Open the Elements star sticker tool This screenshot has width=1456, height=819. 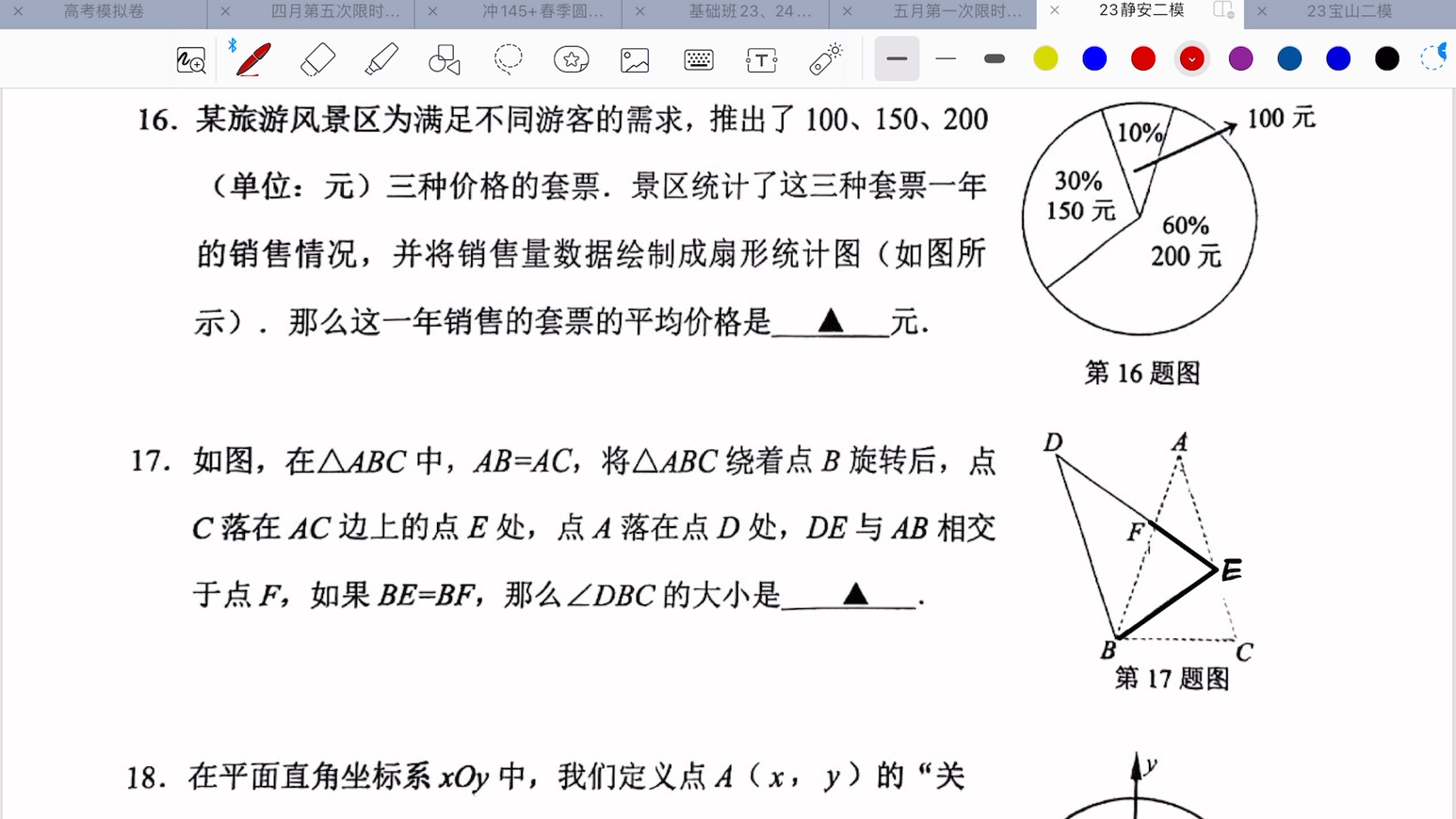click(572, 59)
